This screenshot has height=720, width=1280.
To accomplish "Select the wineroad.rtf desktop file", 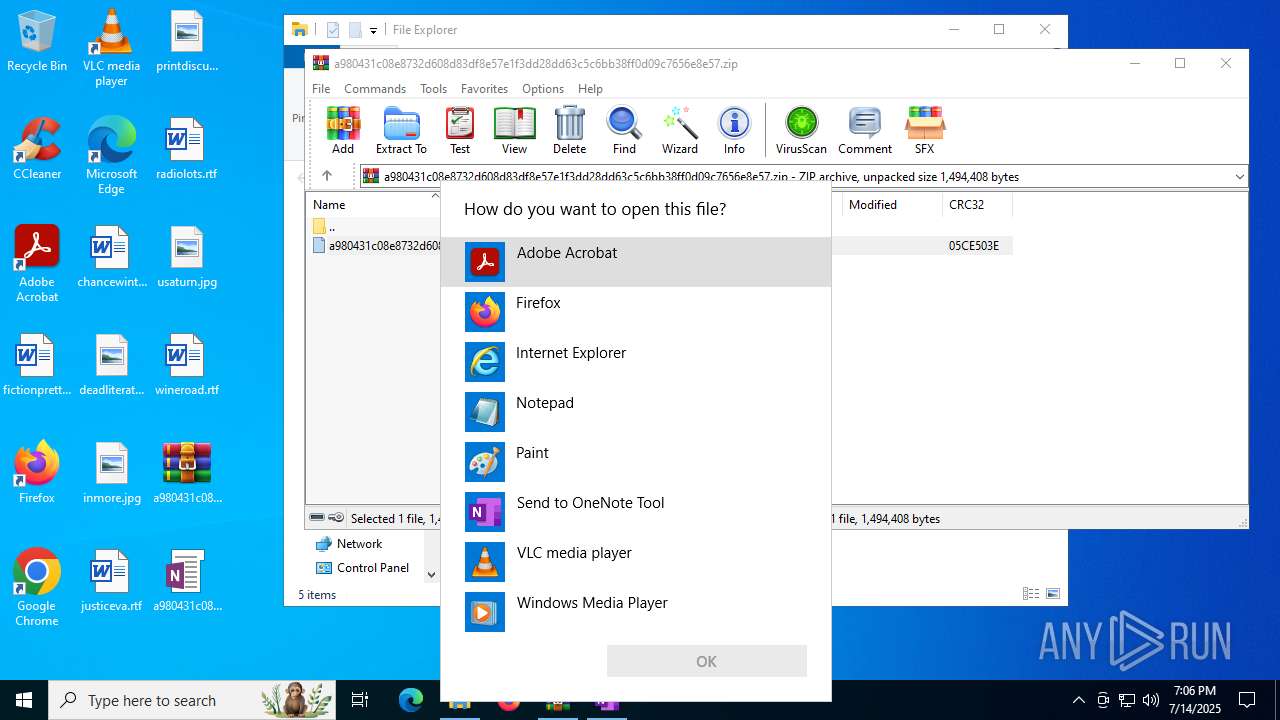I will tap(186, 365).
